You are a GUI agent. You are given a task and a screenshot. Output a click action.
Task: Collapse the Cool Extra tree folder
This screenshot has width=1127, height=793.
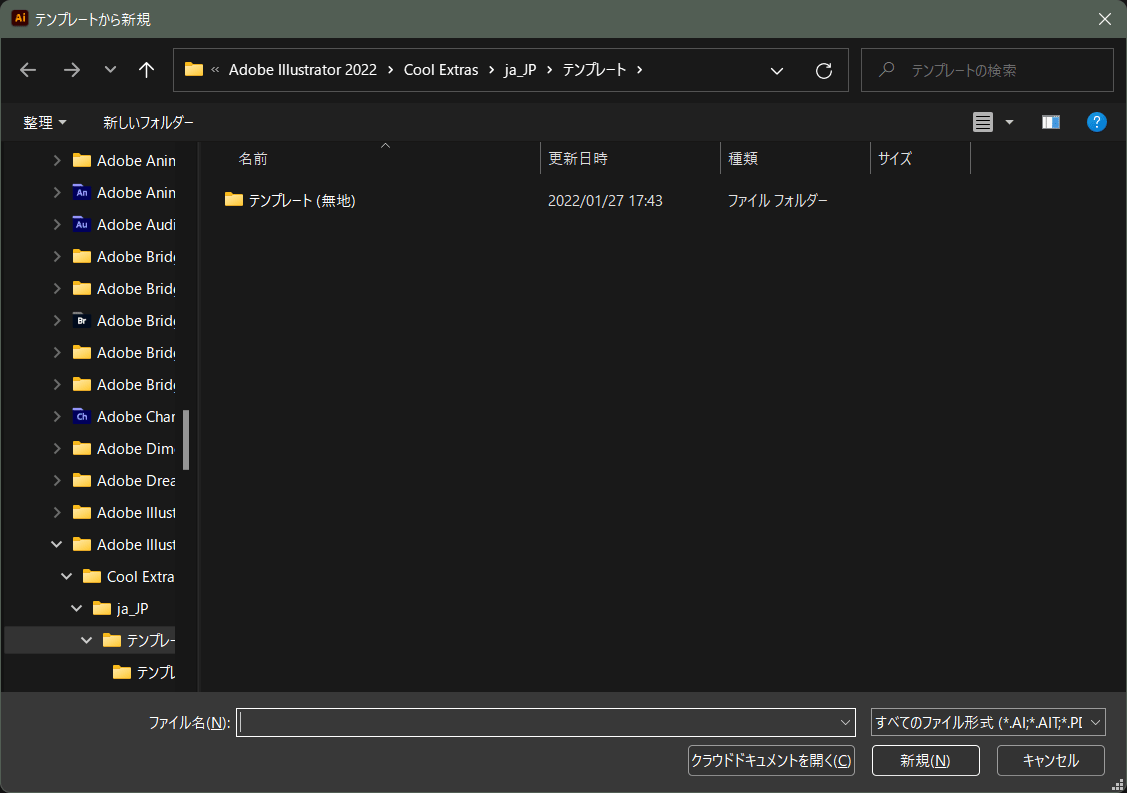pos(67,577)
